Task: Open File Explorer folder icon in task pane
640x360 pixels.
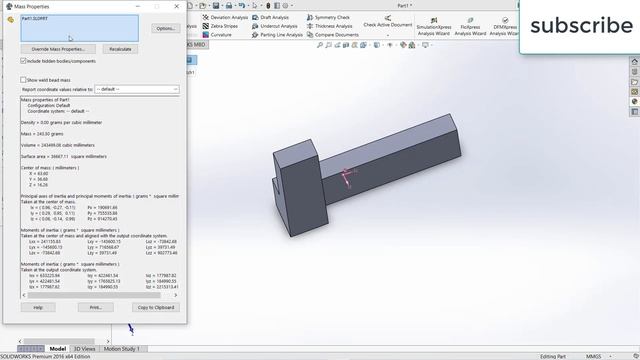Action: 634,82
